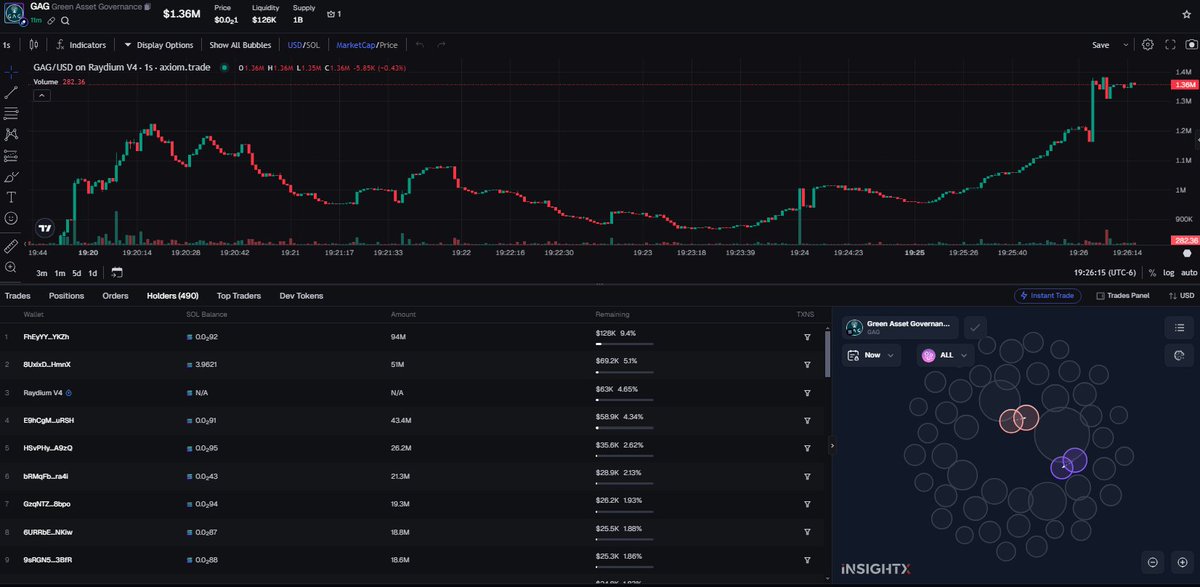The width and height of the screenshot is (1200, 587).
Task: Open the emoji icons tool
Action: tap(11, 218)
